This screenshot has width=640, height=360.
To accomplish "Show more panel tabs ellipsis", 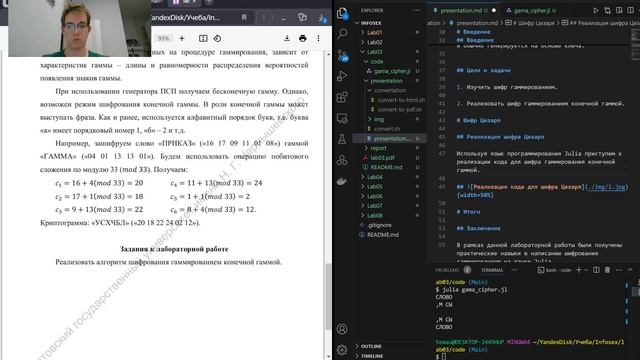I will (514, 270).
